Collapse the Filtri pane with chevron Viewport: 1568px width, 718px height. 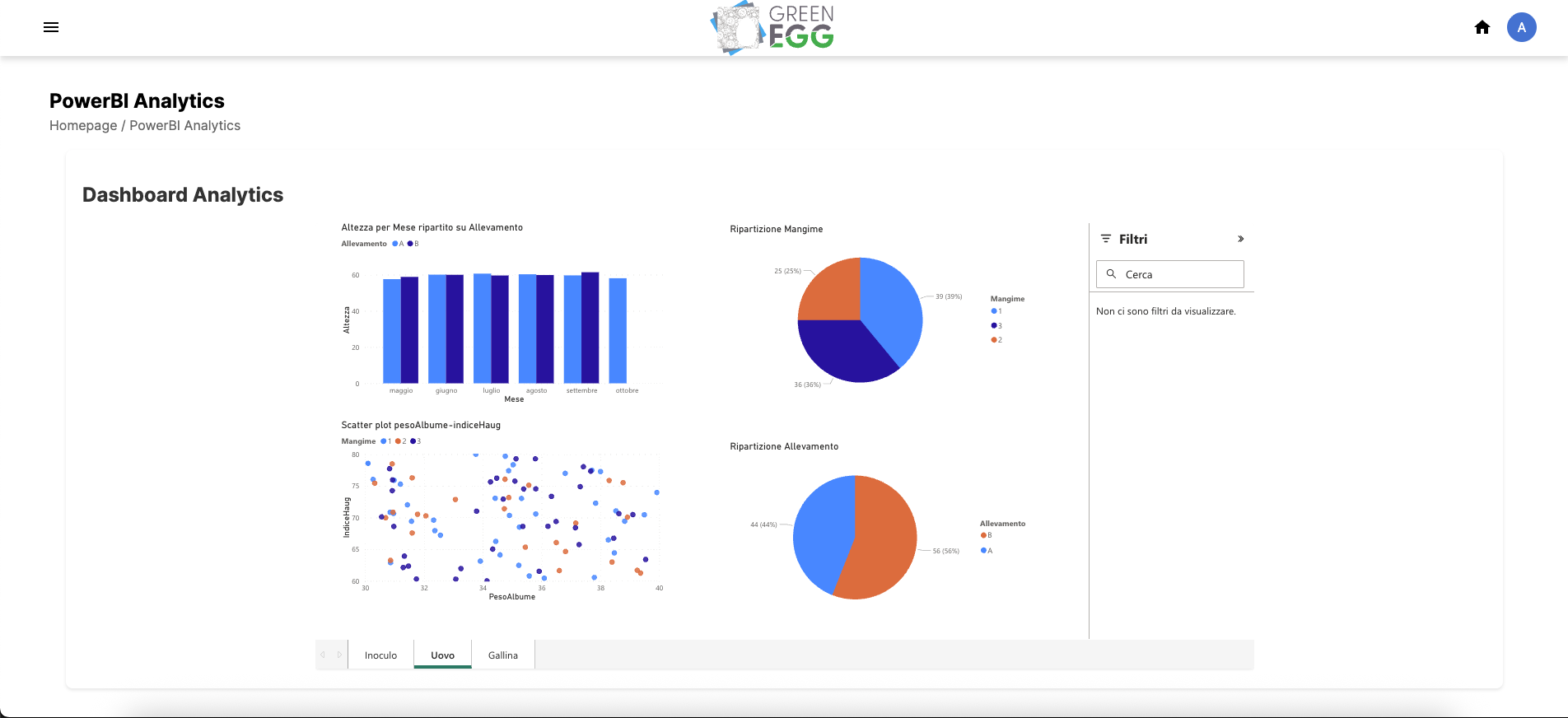1240,239
